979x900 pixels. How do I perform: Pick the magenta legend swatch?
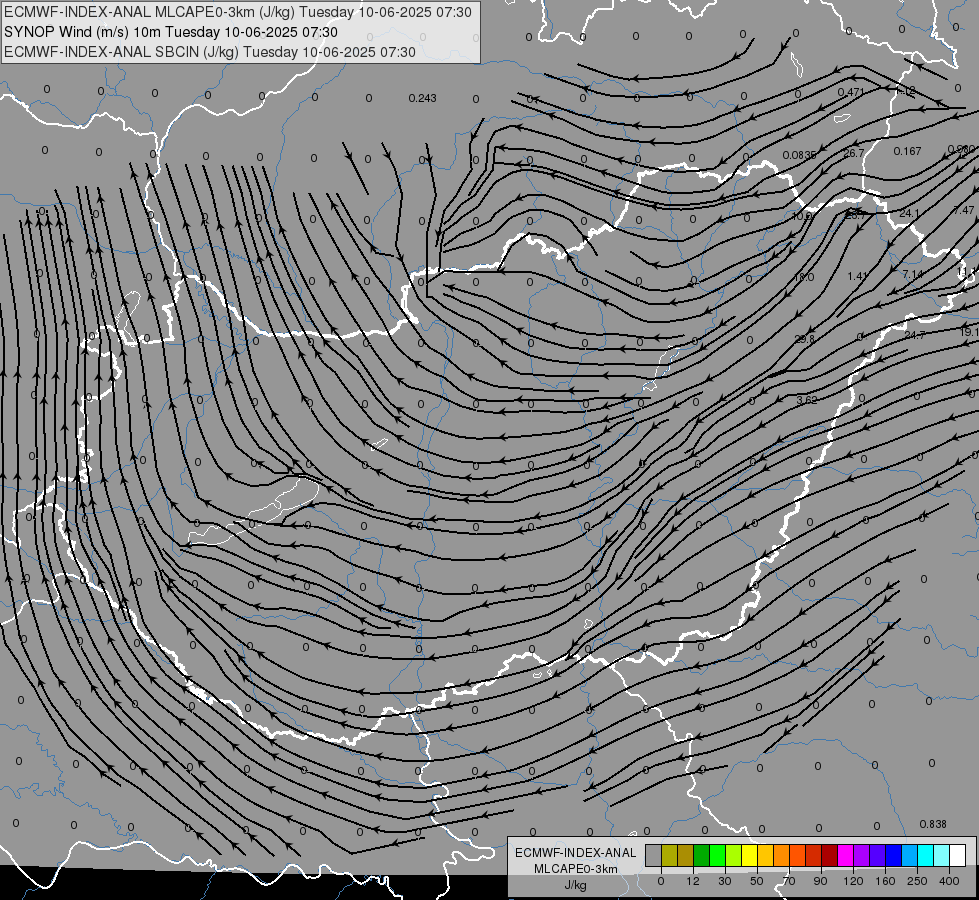[x=846, y=855]
